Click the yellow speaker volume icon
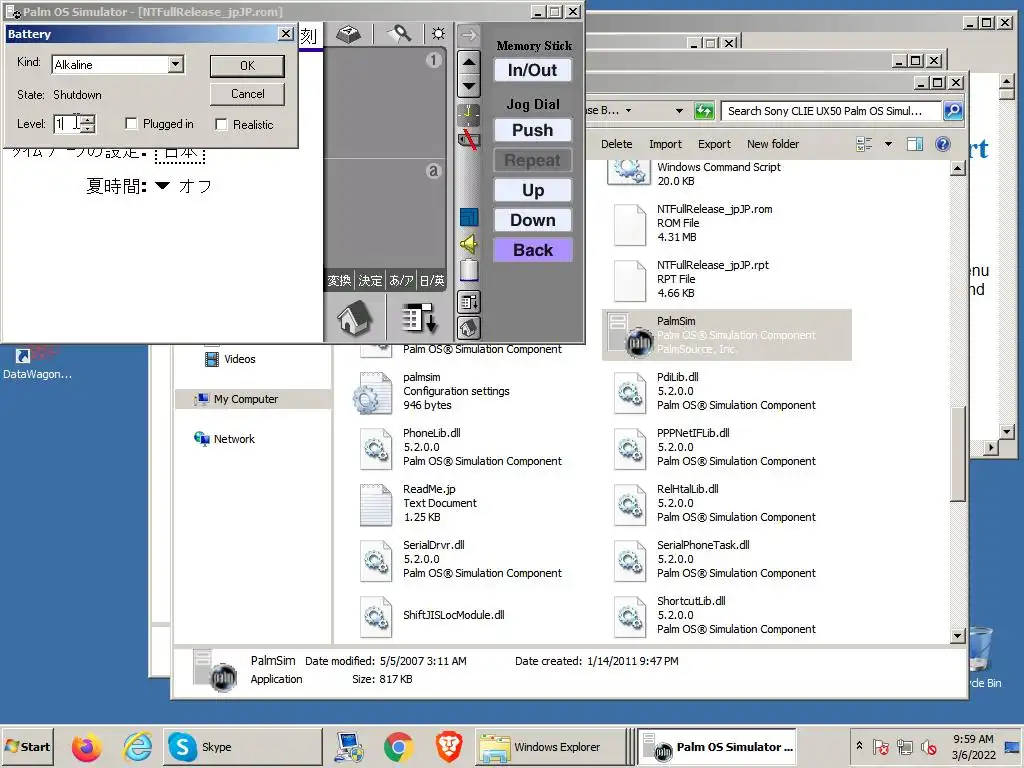The height and width of the screenshot is (768, 1024). [x=468, y=244]
